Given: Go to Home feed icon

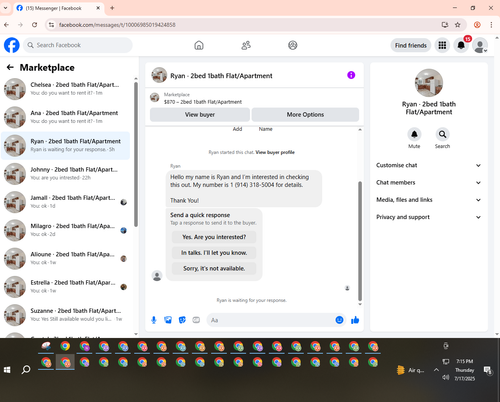Looking at the screenshot, I should (199, 45).
